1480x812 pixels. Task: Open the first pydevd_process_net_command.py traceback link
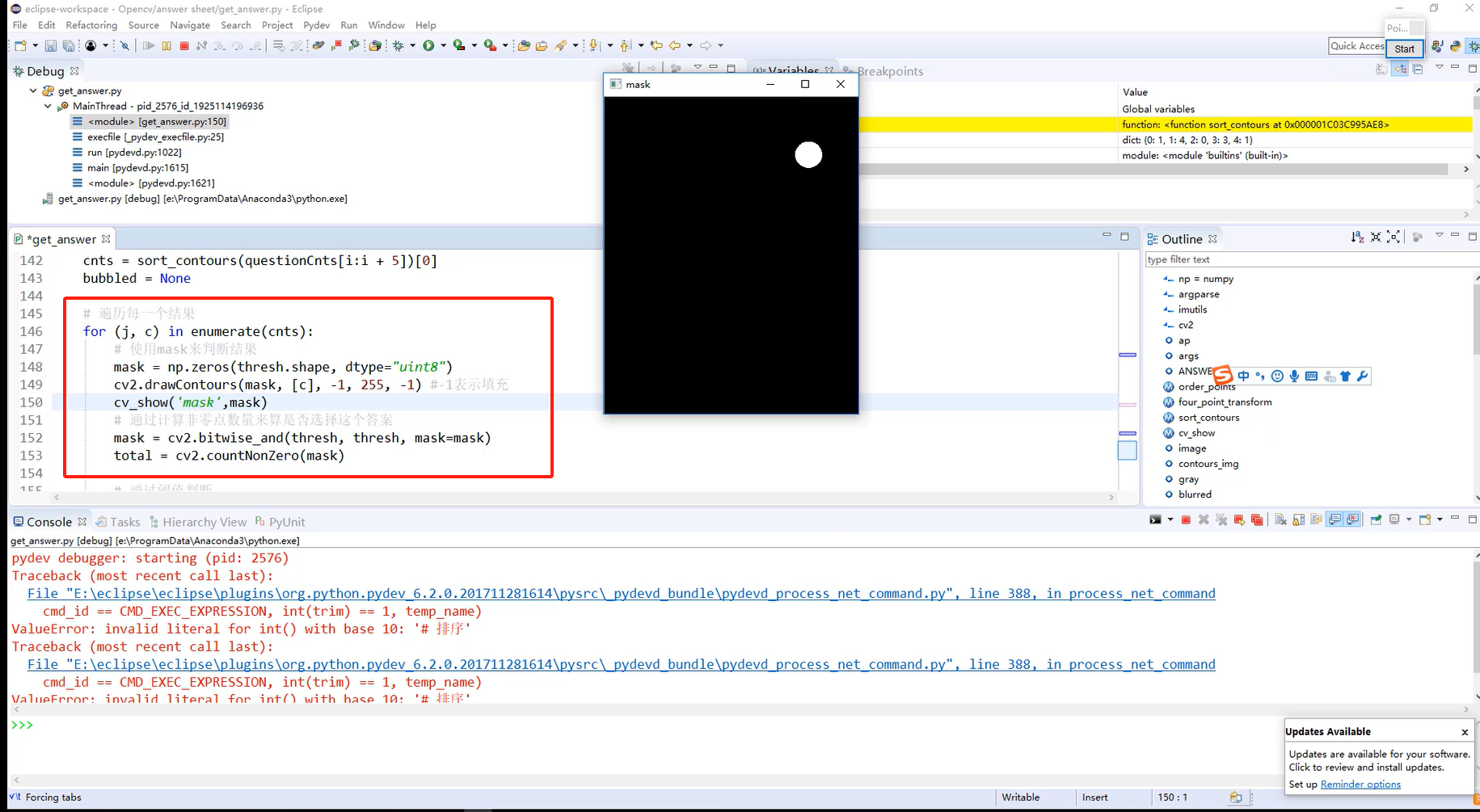[621, 593]
